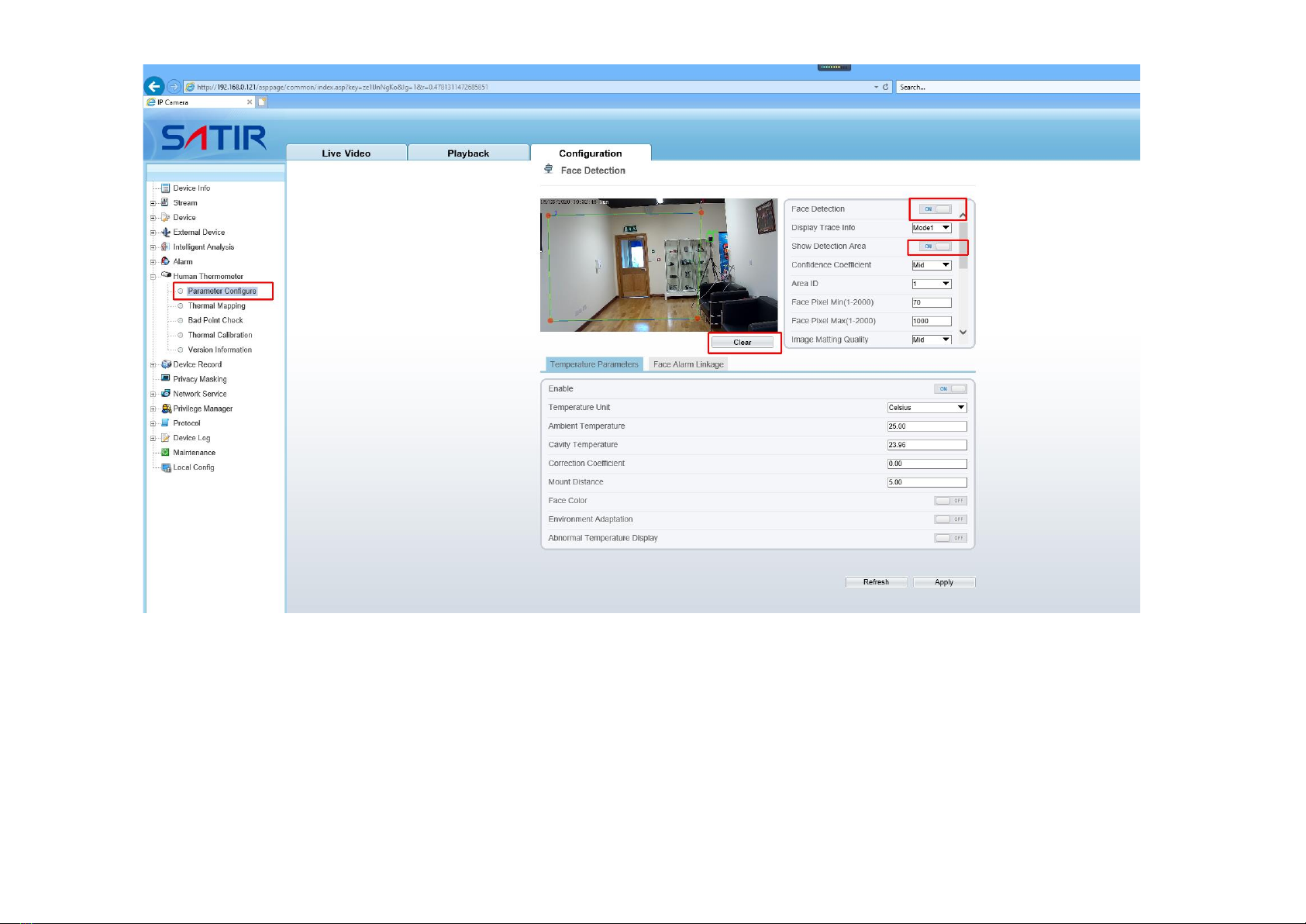Expand the Device Log tree node
The width and height of the screenshot is (1306, 924).
point(153,439)
